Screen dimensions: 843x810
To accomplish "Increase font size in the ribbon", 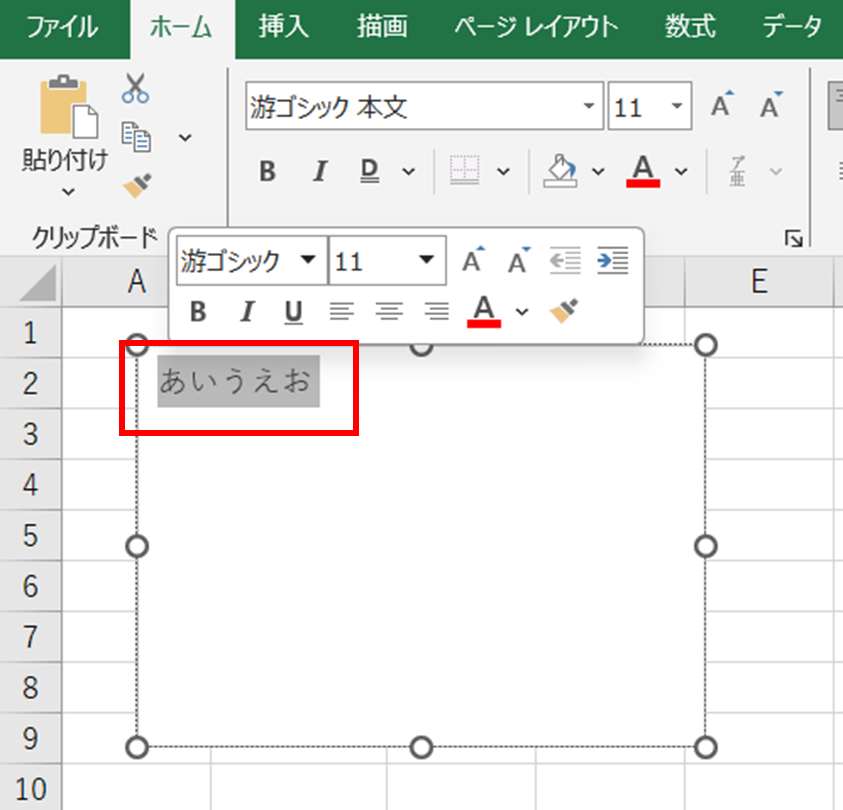I will pyautogui.click(x=721, y=107).
